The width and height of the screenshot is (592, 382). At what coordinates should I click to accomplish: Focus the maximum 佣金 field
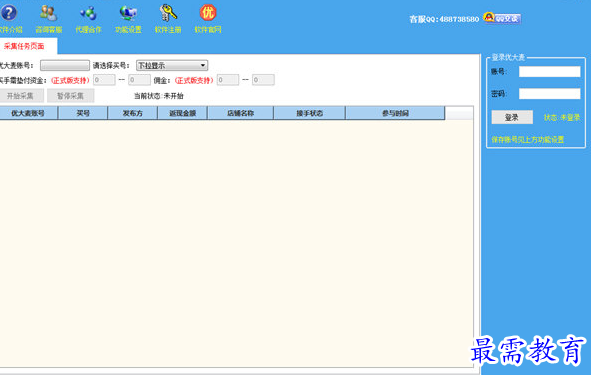pyautogui.click(x=263, y=80)
